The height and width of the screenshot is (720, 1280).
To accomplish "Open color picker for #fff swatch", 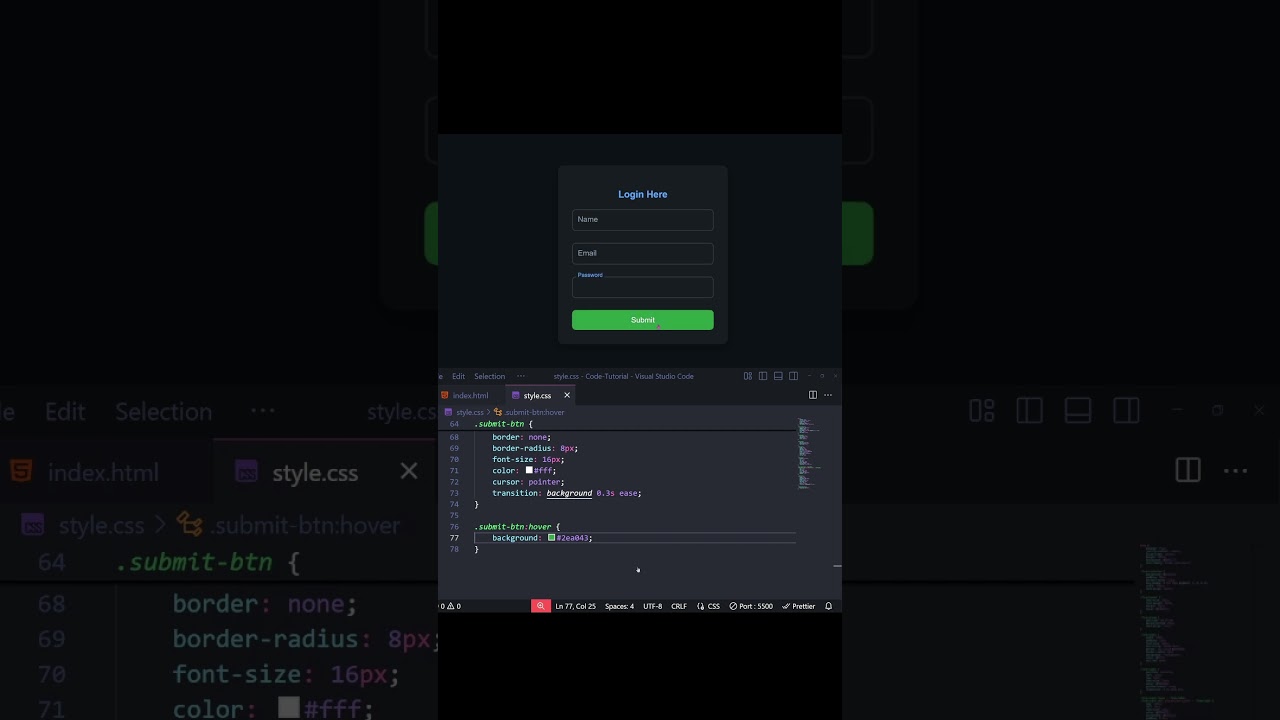I will pyautogui.click(x=529, y=470).
